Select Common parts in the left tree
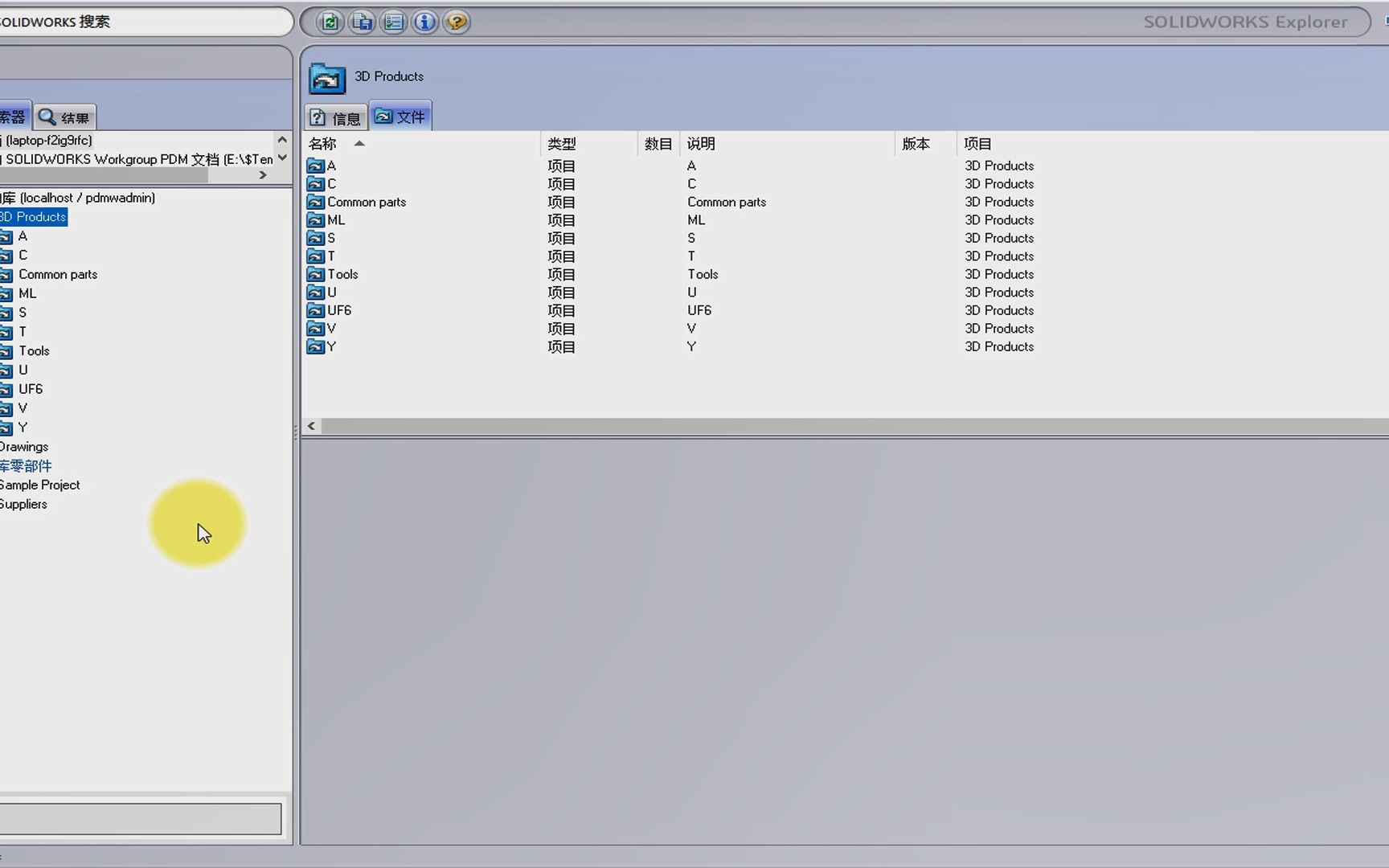 58,275
